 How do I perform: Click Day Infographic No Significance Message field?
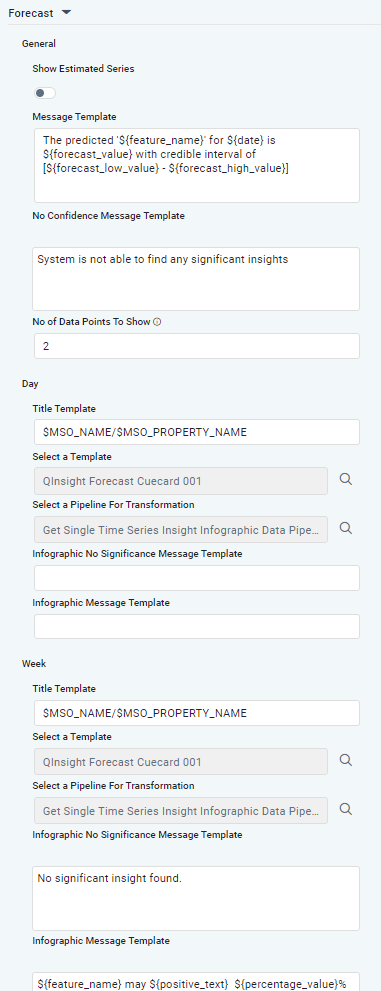[197, 578]
